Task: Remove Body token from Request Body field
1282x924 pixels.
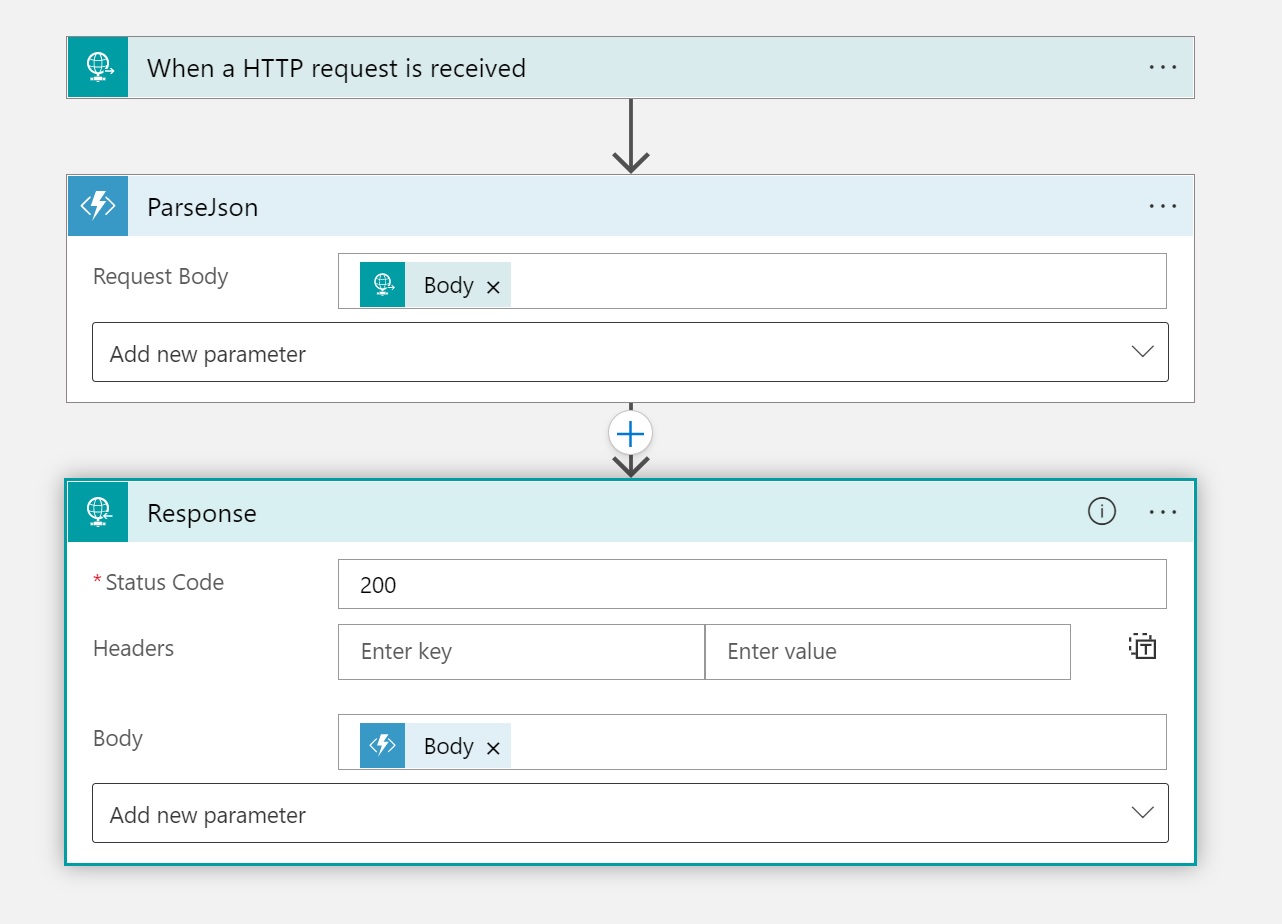Action: point(493,287)
